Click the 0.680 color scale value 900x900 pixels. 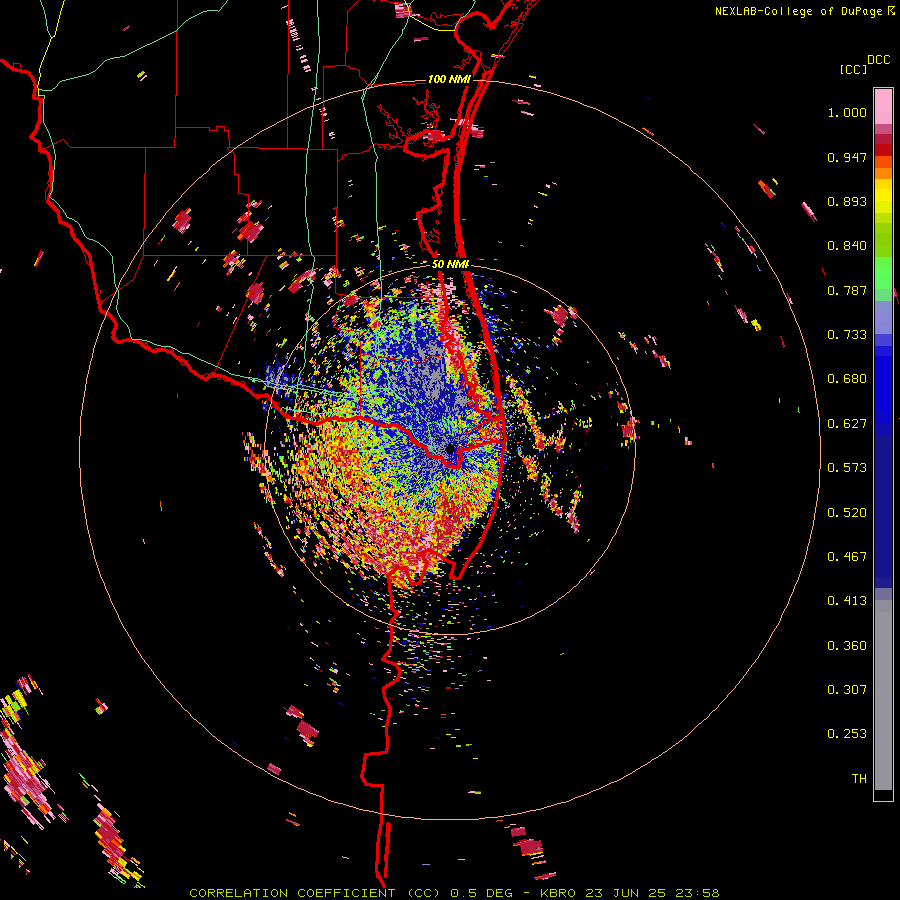847,379
